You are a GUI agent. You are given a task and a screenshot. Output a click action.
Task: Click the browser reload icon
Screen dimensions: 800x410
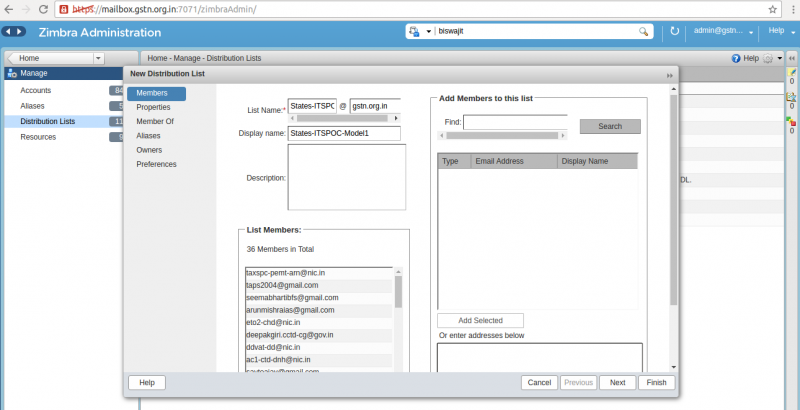43,9
